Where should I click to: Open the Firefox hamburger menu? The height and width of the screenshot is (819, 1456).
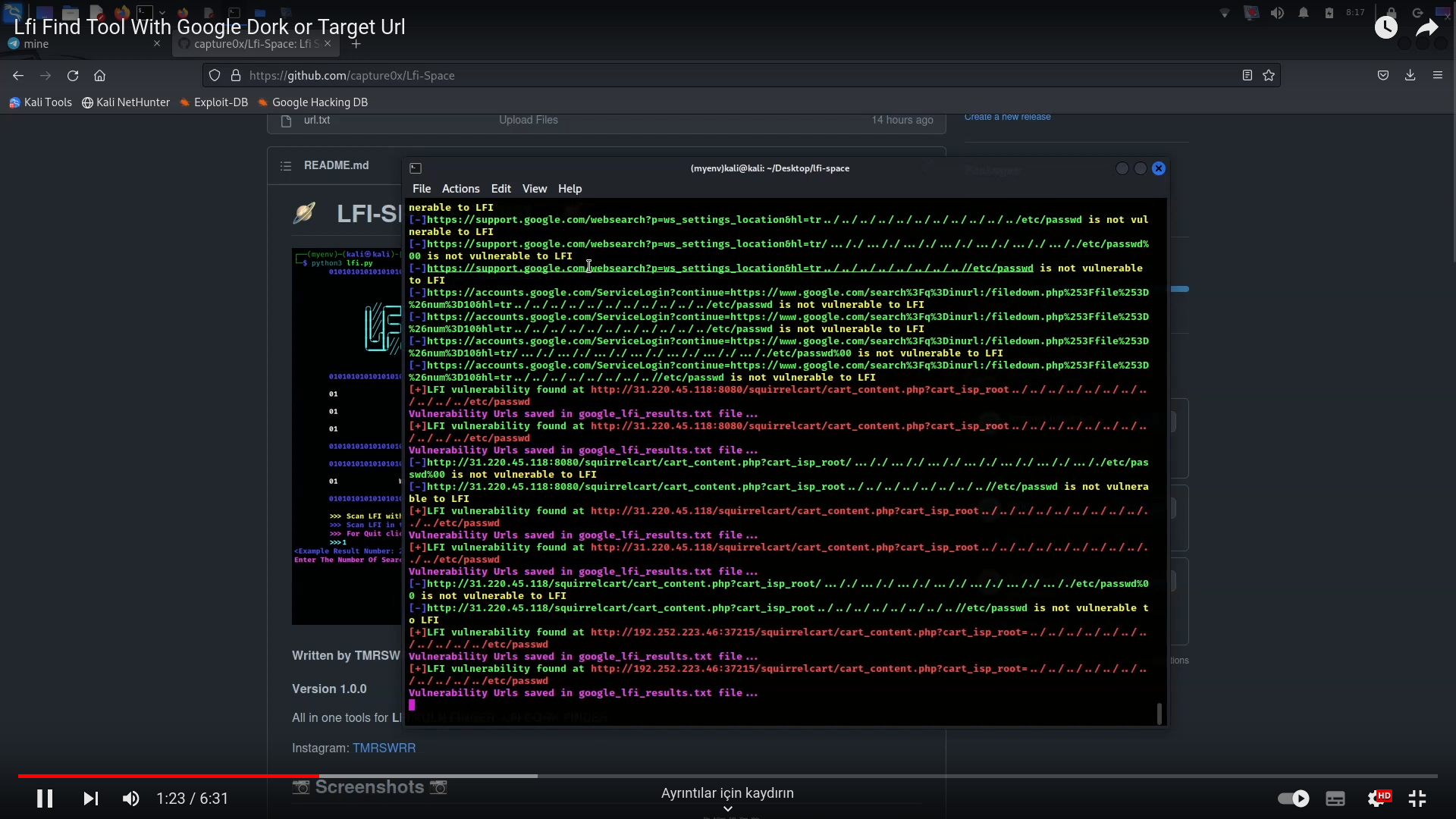1438,76
